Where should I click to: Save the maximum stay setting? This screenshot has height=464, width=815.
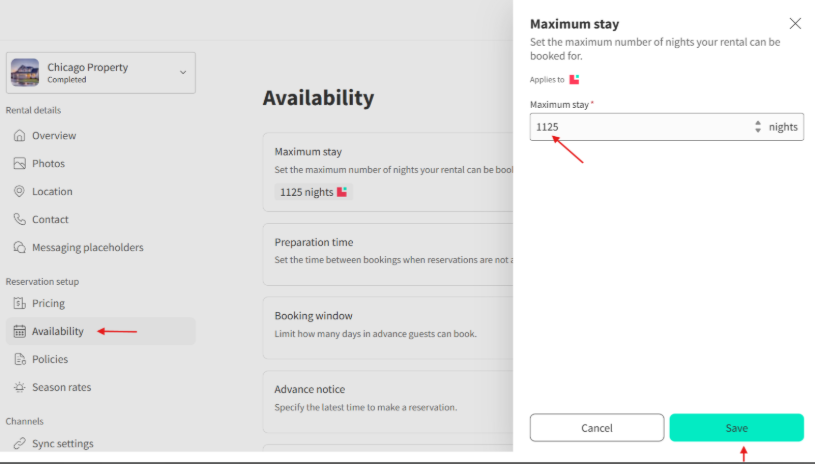point(736,428)
